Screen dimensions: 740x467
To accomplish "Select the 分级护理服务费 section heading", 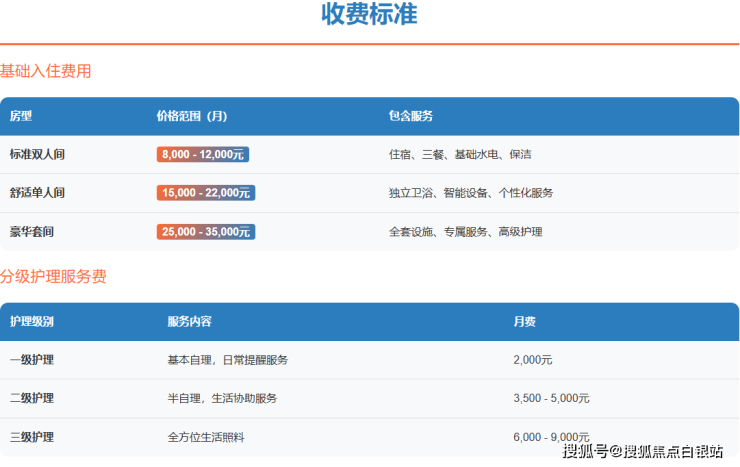I will tap(53, 277).
